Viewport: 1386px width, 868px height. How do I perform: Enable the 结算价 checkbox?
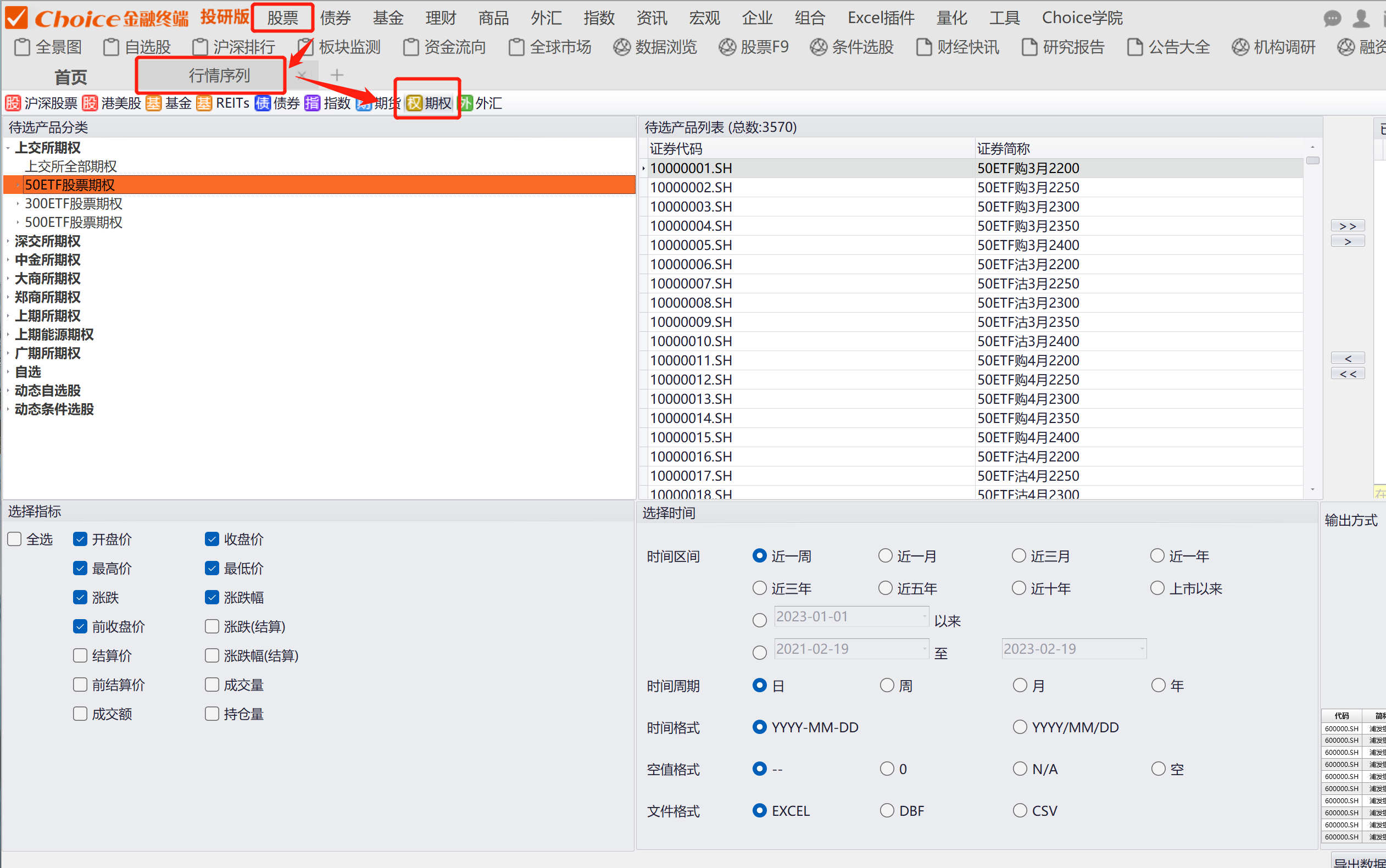[80, 655]
